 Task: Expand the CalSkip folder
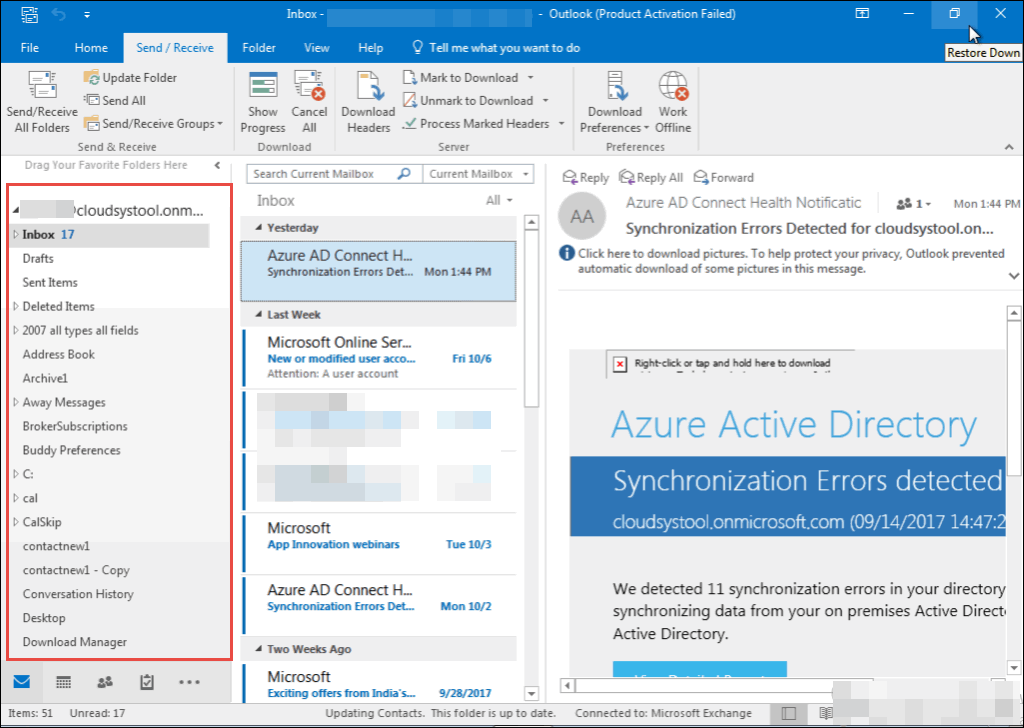[x=16, y=522]
